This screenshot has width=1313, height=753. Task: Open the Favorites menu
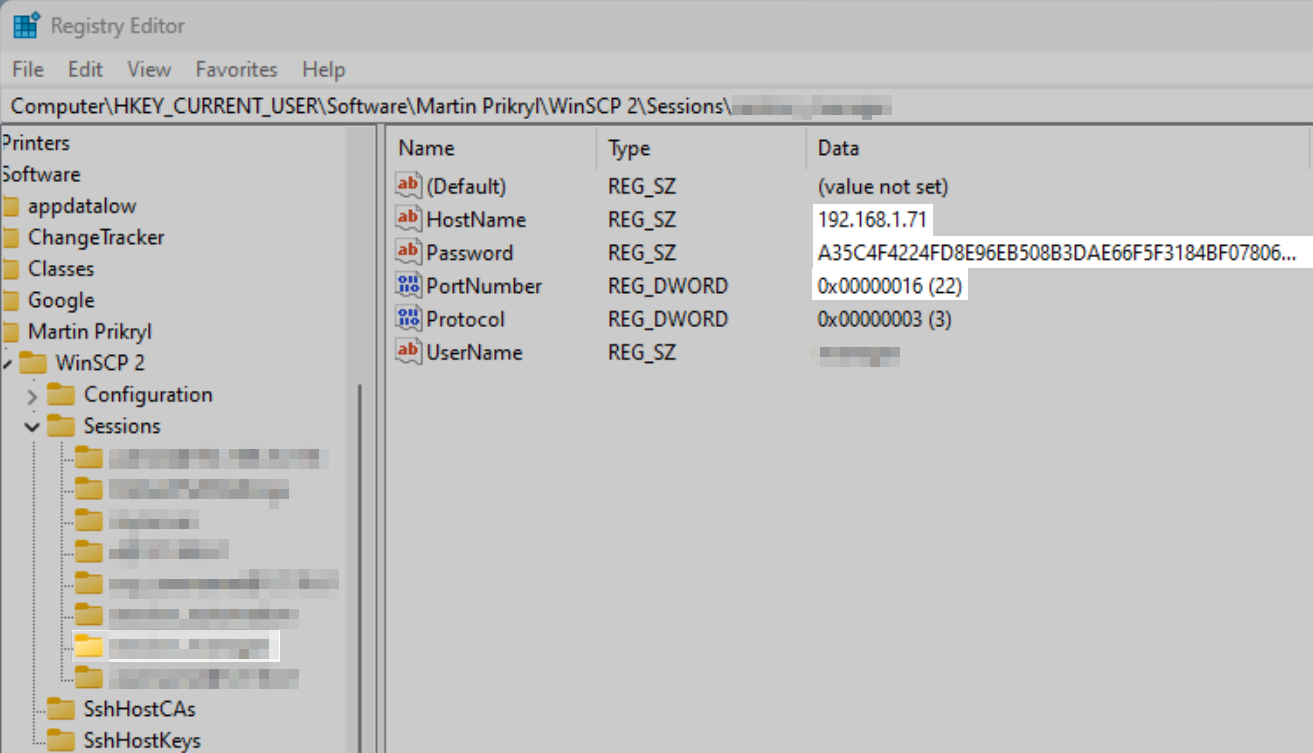click(x=236, y=69)
